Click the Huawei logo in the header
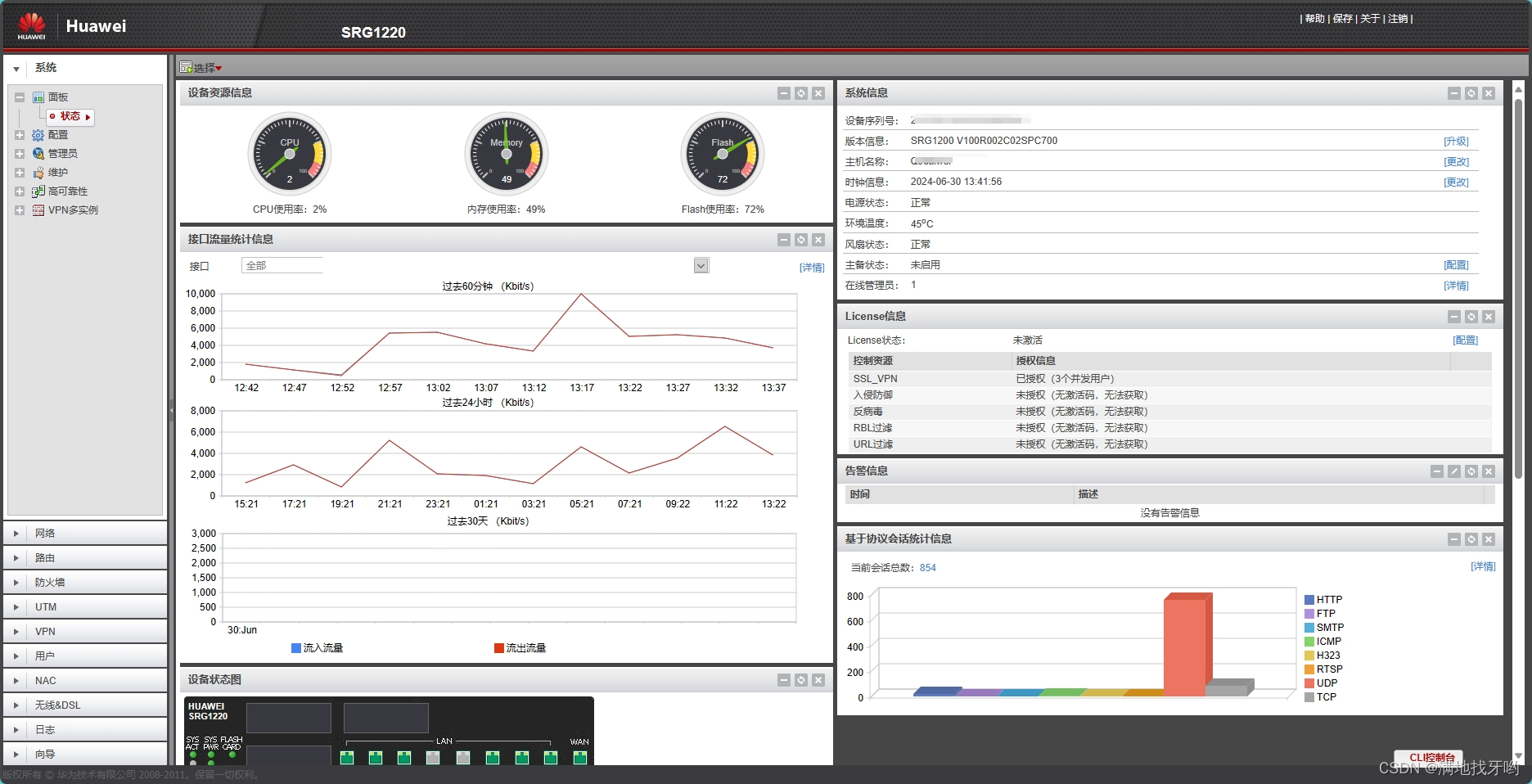 [x=32, y=26]
